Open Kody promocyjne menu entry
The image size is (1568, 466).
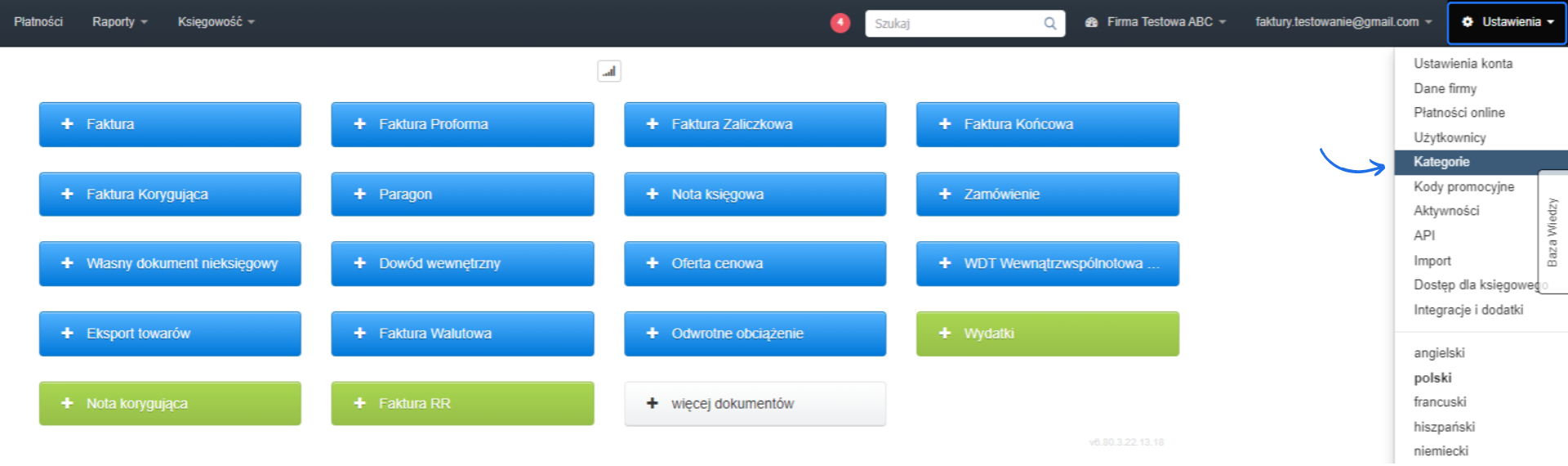coord(1464,186)
